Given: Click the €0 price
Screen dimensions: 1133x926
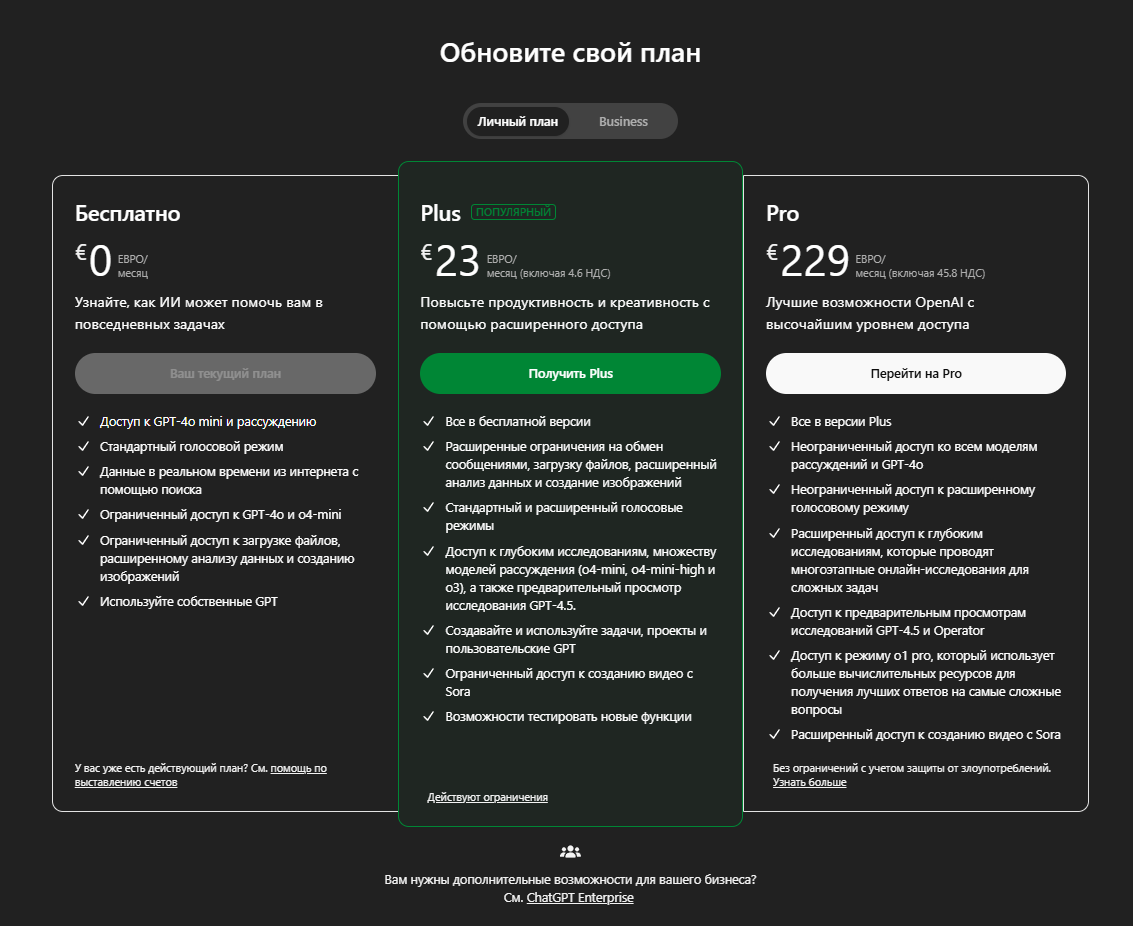Looking at the screenshot, I should [94, 260].
